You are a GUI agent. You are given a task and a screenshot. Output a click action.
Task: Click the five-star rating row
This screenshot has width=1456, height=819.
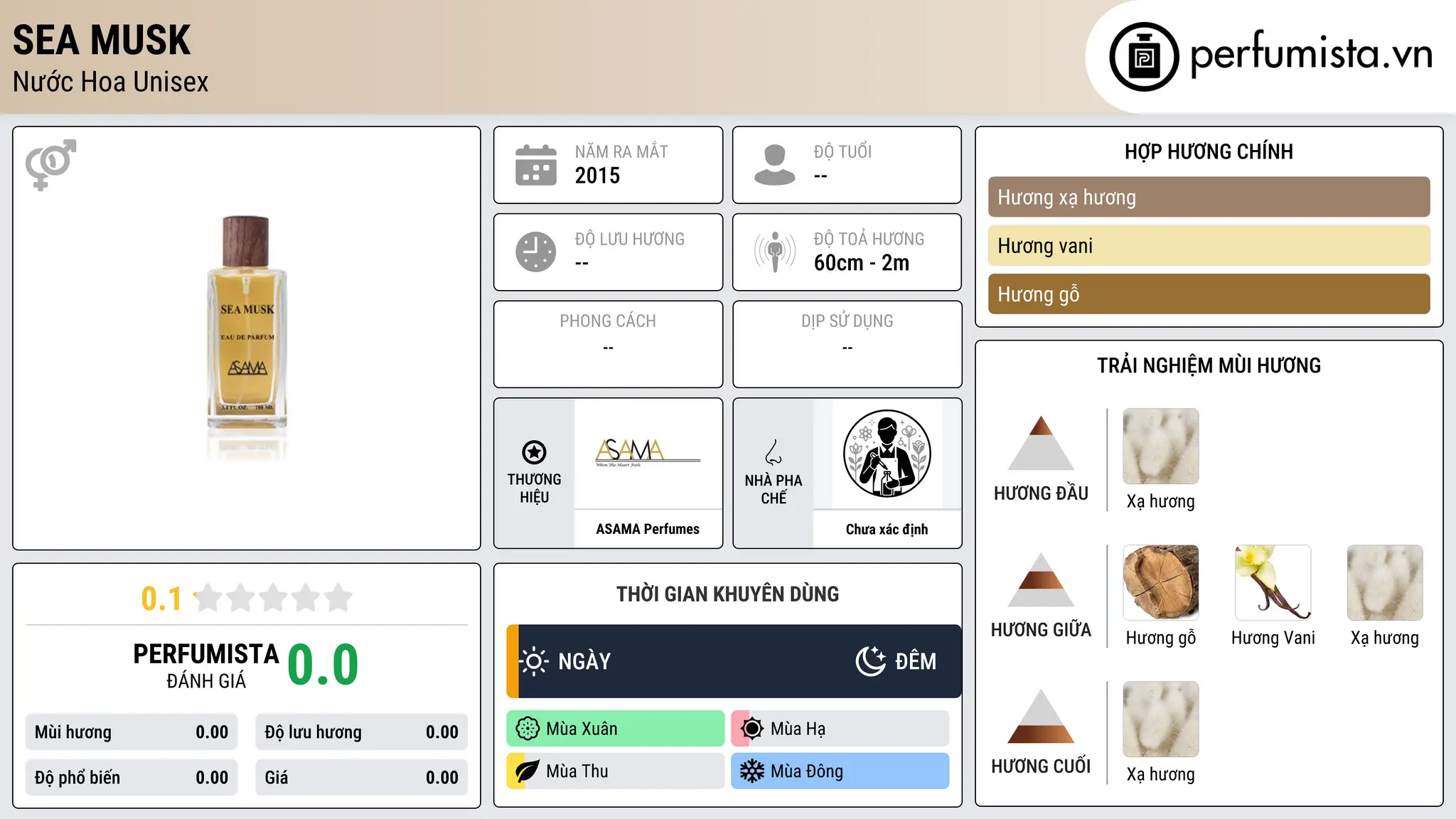[274, 598]
